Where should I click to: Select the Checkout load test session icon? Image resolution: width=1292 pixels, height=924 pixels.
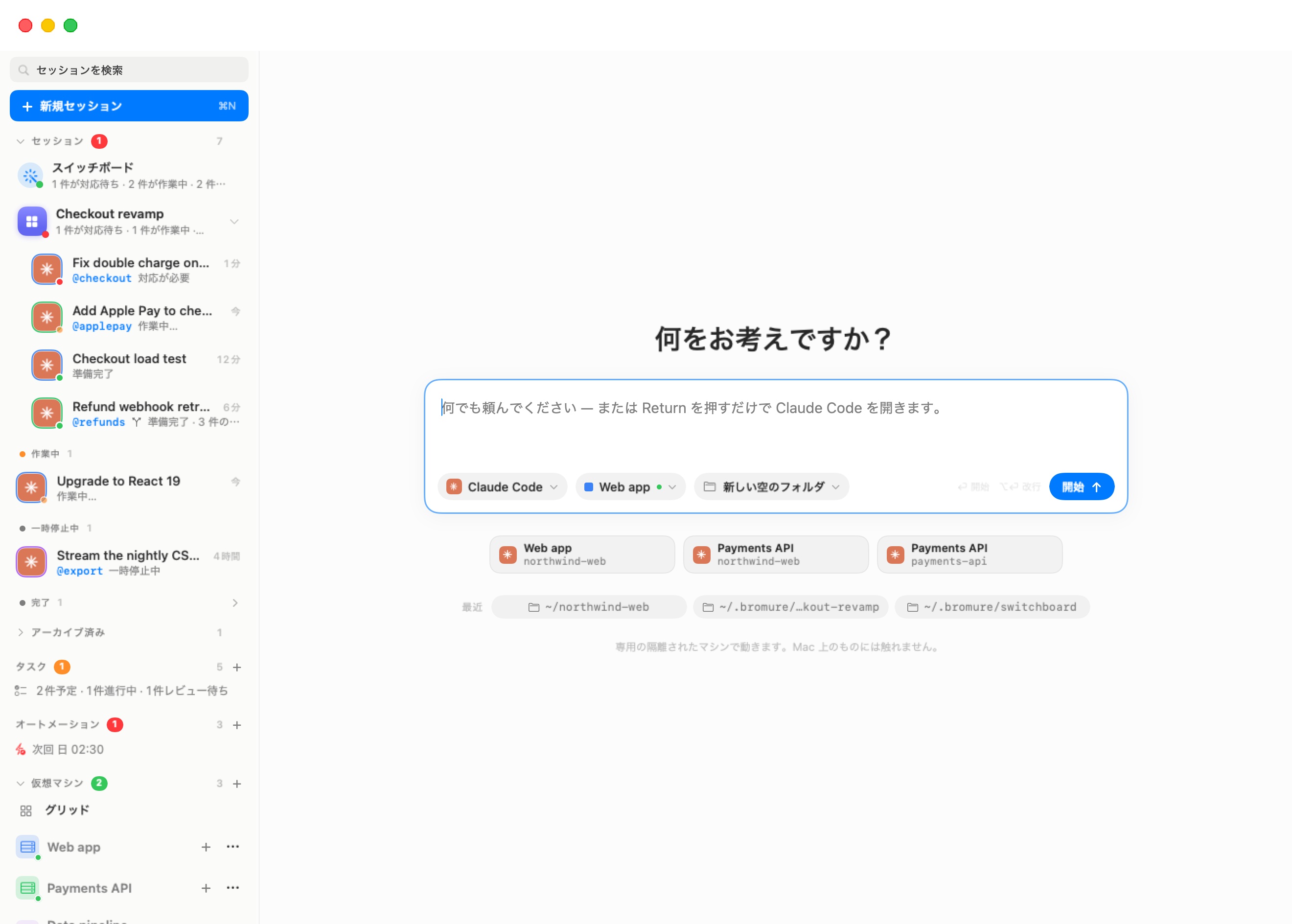click(x=46, y=365)
